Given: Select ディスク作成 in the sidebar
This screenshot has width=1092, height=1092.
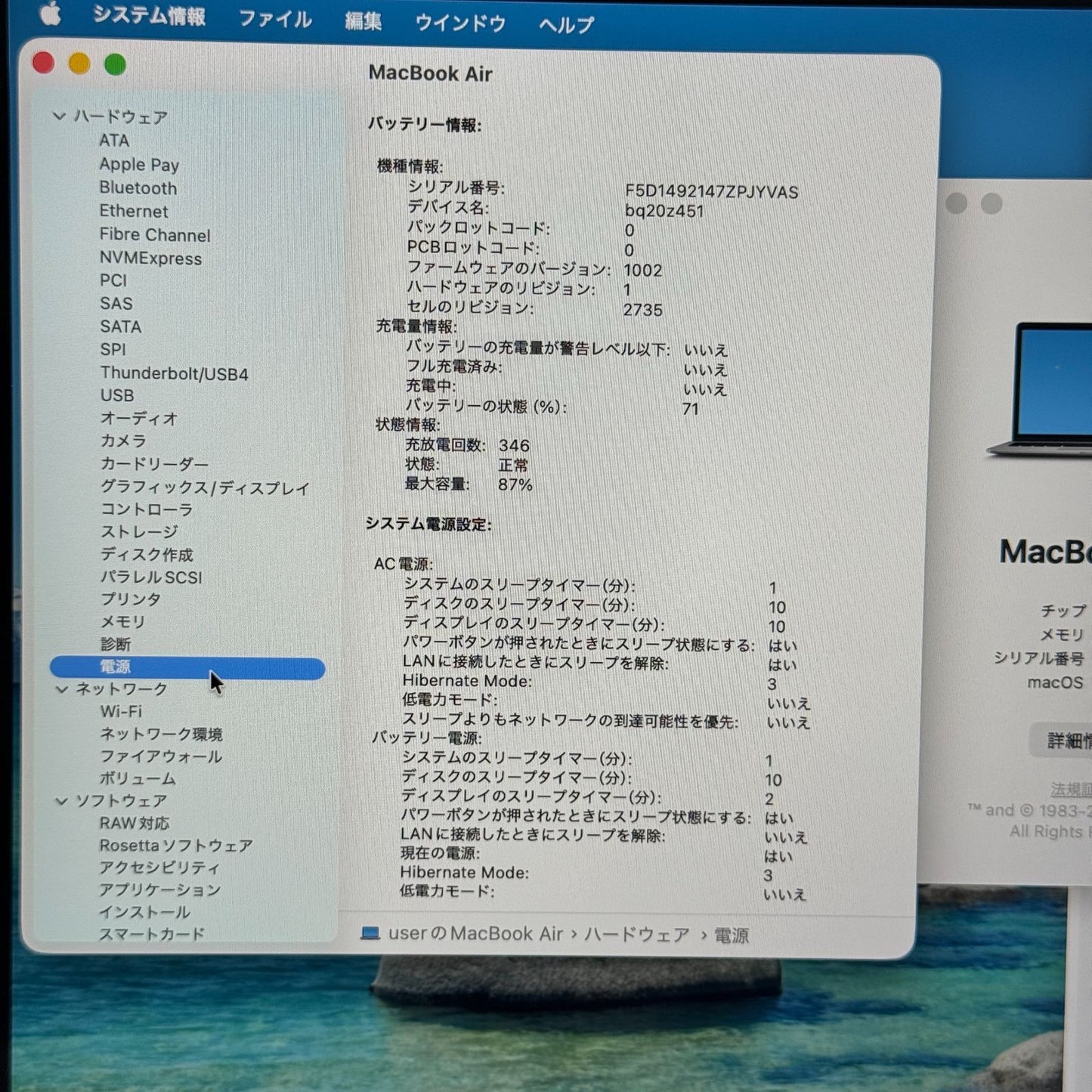Looking at the screenshot, I should point(147,555).
